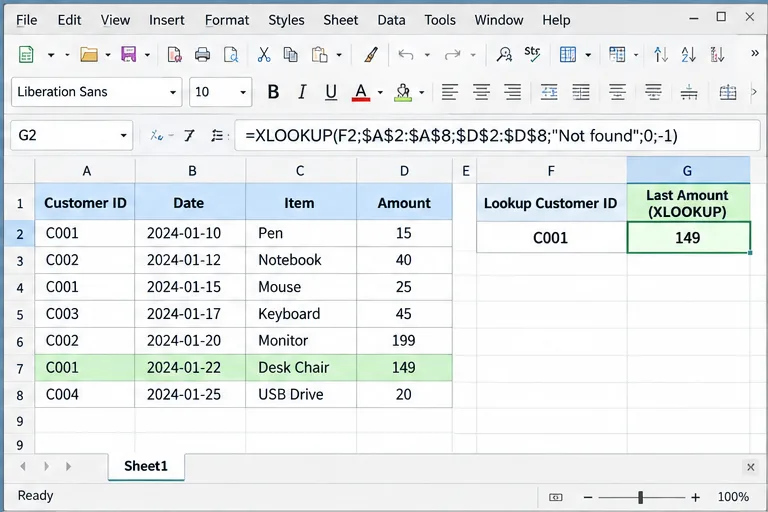Click Zoom In plus button
This screenshot has height=512, width=768.
(x=696, y=497)
